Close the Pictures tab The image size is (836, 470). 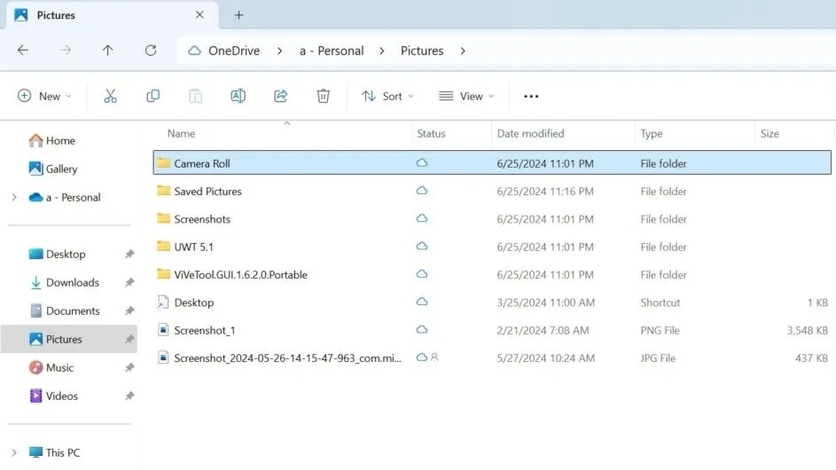[x=199, y=15]
